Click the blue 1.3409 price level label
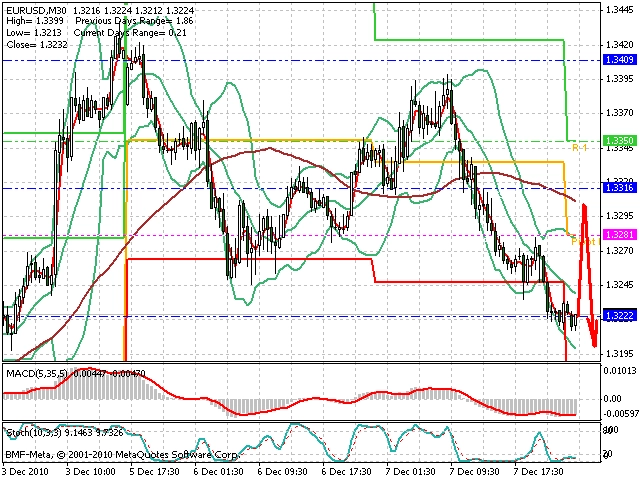Viewport: 640px width, 480px height. (620, 60)
